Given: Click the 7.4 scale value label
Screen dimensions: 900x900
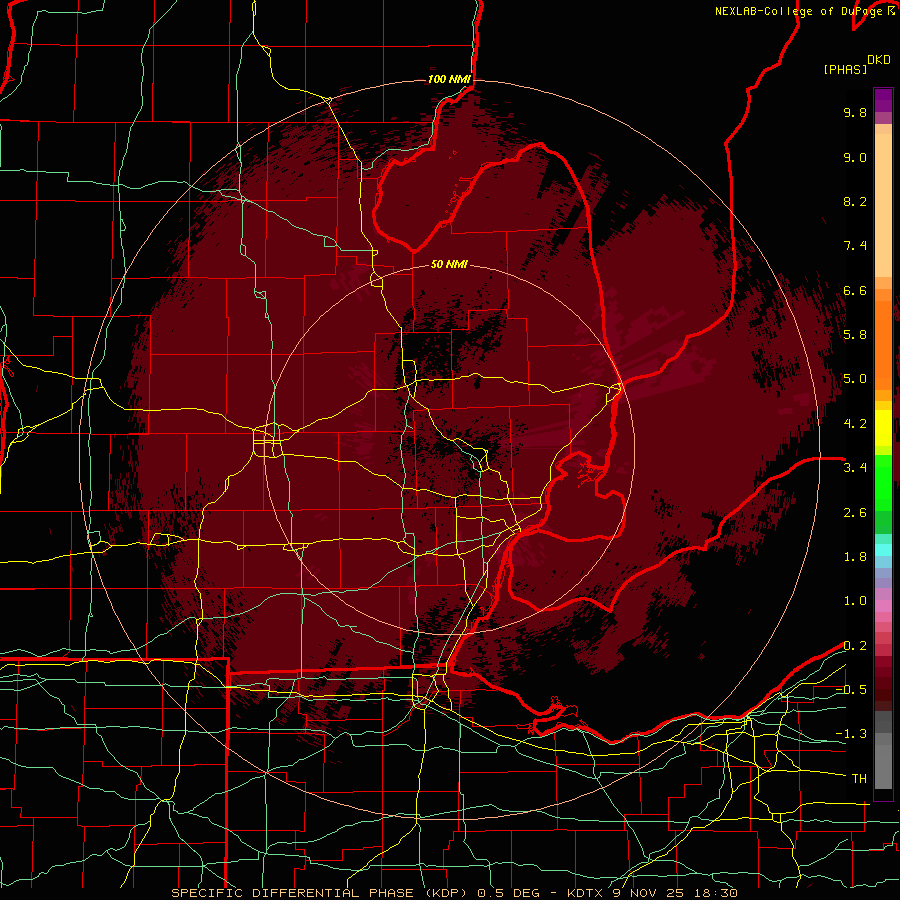Looking at the screenshot, I should pos(855,246).
